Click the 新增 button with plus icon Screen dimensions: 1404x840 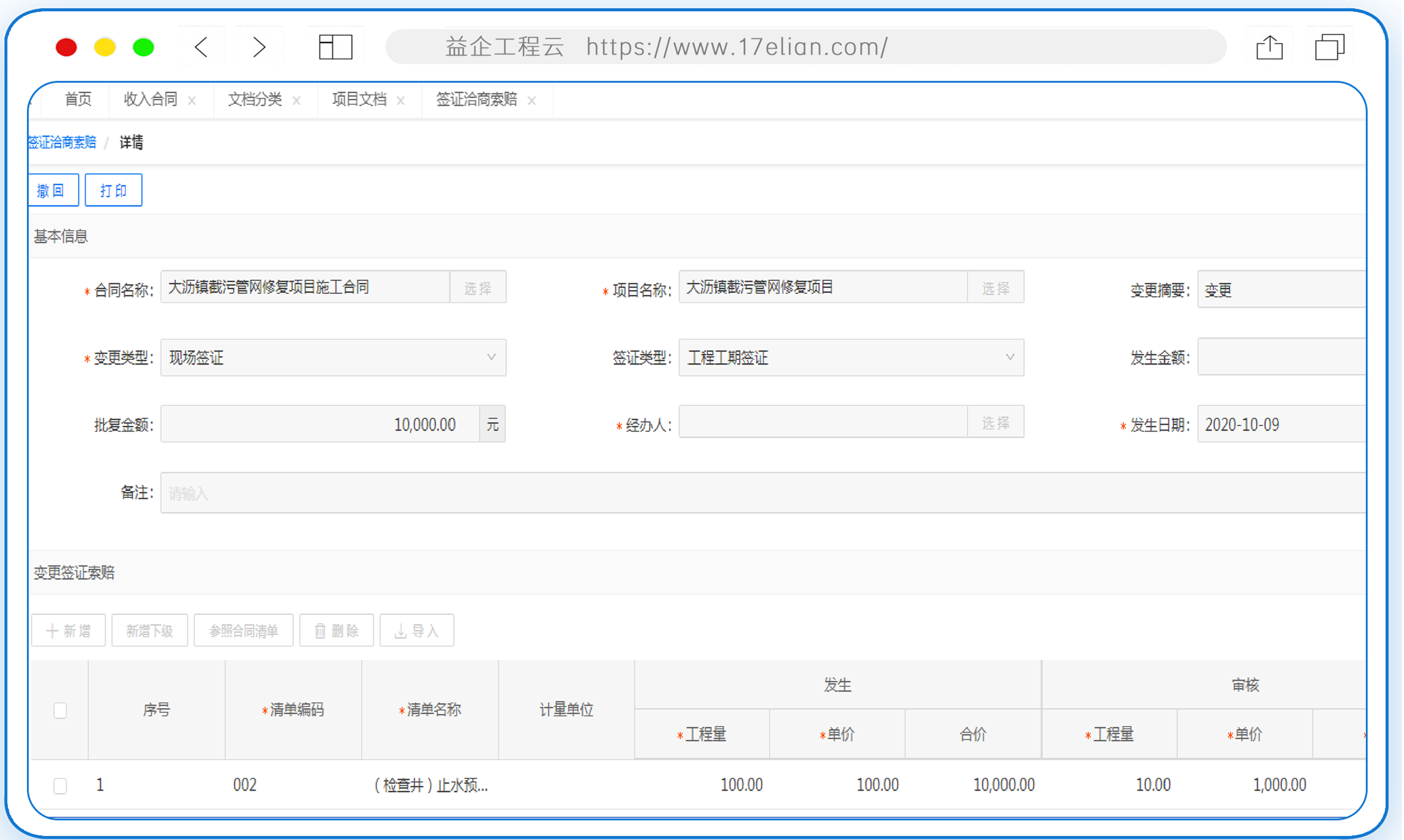click(68, 631)
